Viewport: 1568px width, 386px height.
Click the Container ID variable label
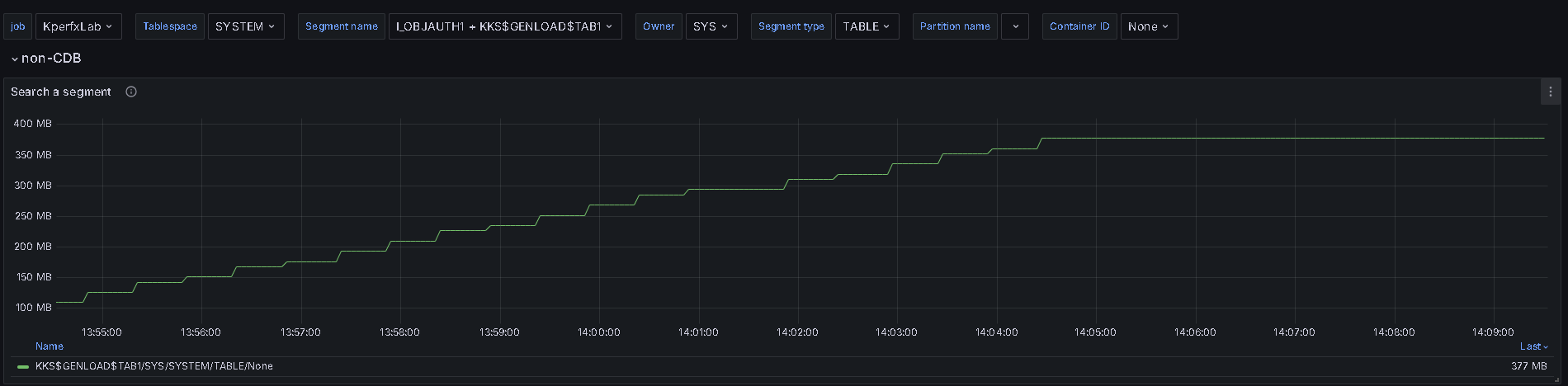point(1079,26)
